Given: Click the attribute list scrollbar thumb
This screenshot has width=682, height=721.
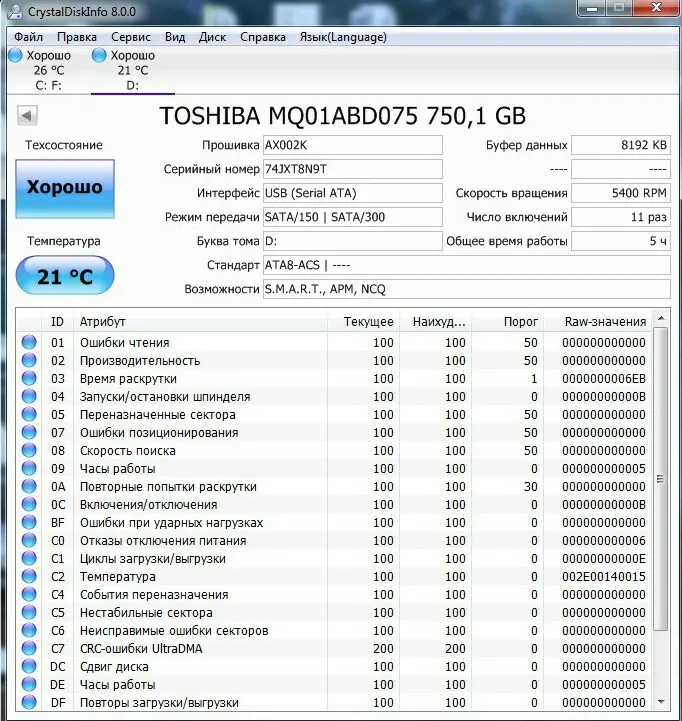Looking at the screenshot, I should tap(661, 479).
